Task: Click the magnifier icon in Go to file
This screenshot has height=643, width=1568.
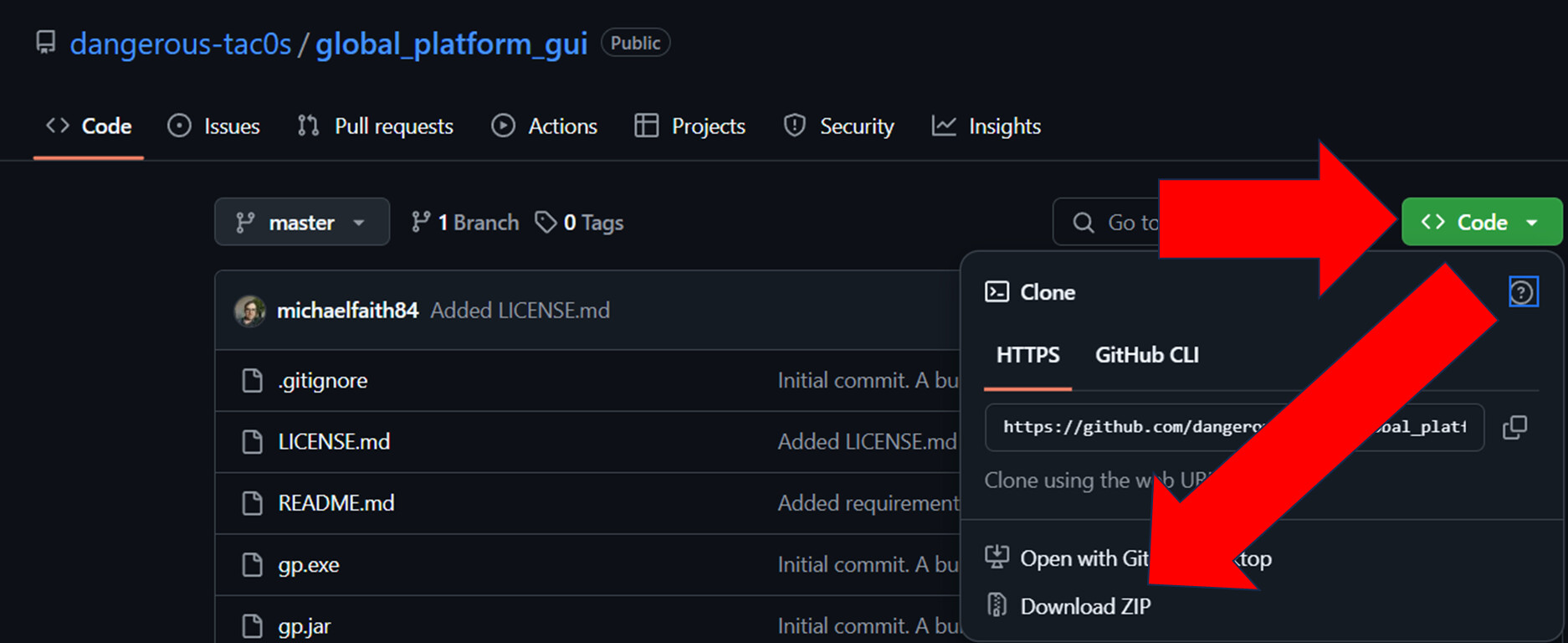Action: 1084,222
